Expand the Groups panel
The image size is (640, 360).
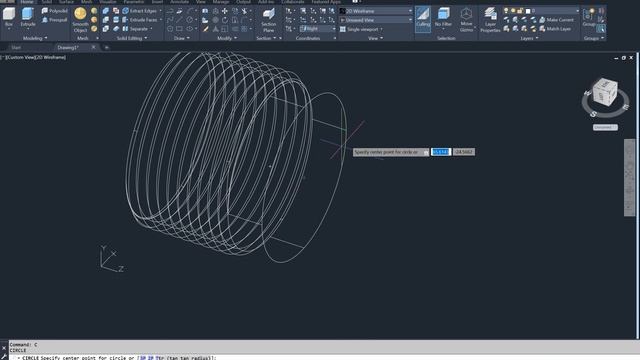tap(594, 38)
